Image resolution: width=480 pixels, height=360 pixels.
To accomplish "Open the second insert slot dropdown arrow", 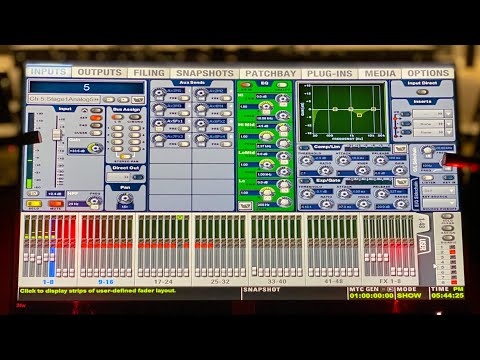I will 449,123.
